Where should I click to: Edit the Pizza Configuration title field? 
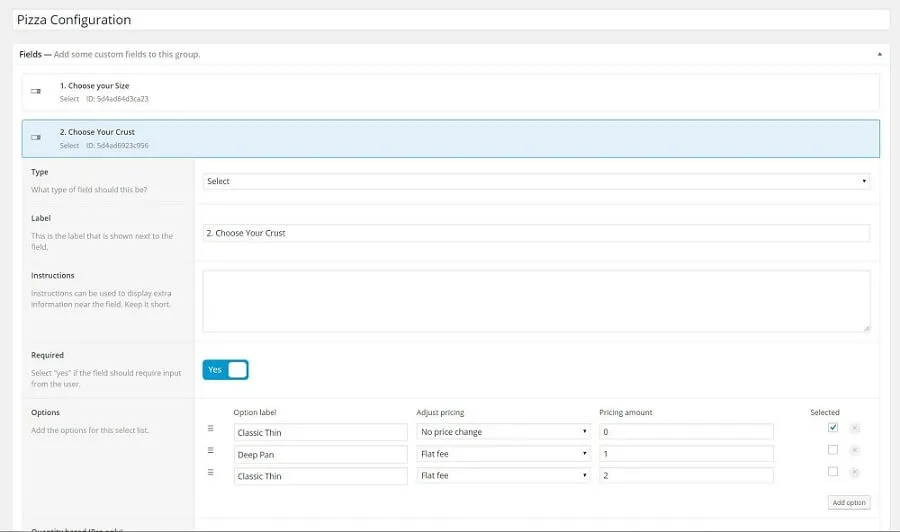click(451, 20)
